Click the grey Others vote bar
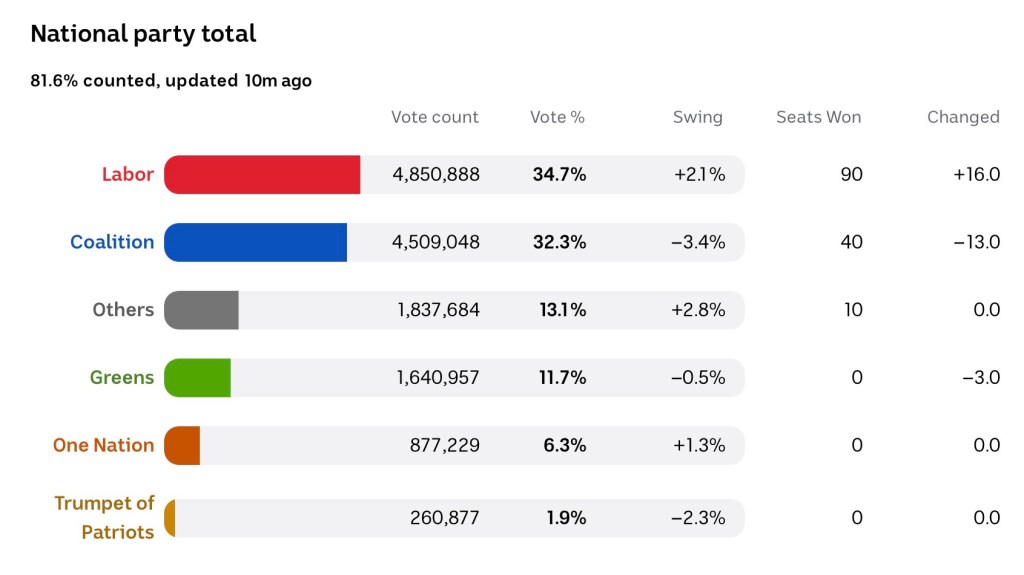 click(201, 309)
